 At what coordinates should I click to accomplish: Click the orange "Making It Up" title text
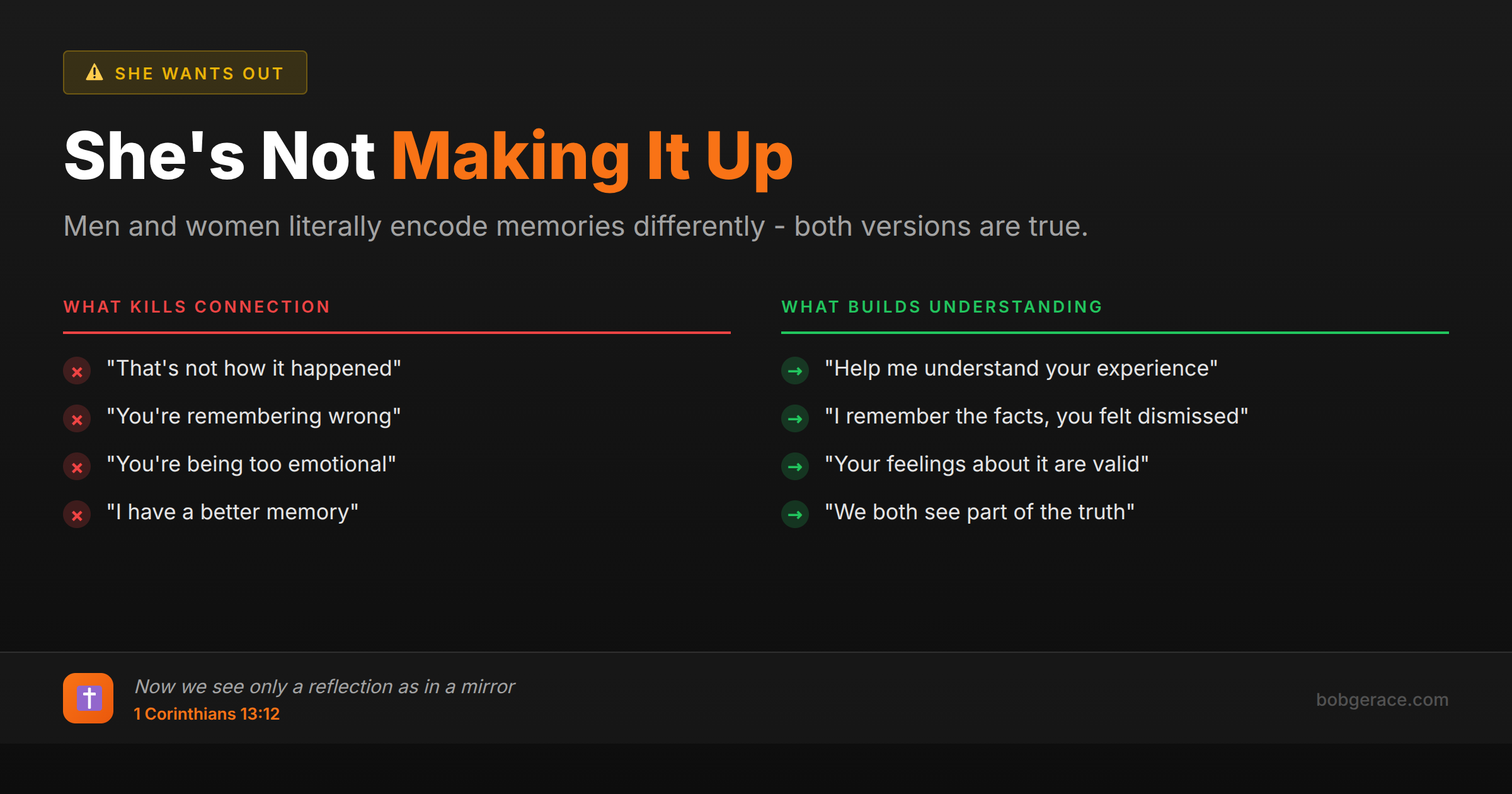click(592, 156)
